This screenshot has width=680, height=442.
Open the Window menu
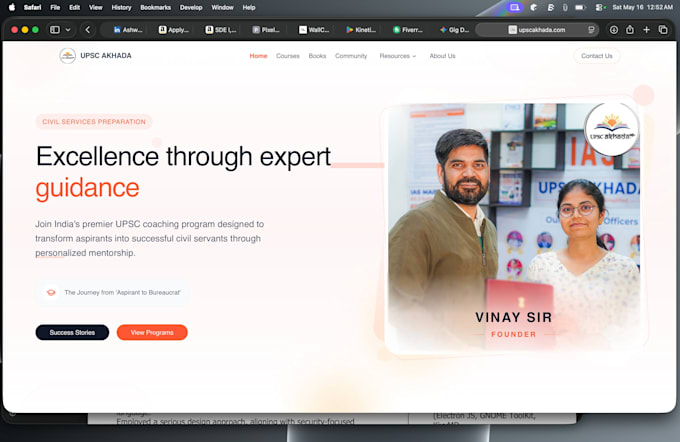click(222, 7)
